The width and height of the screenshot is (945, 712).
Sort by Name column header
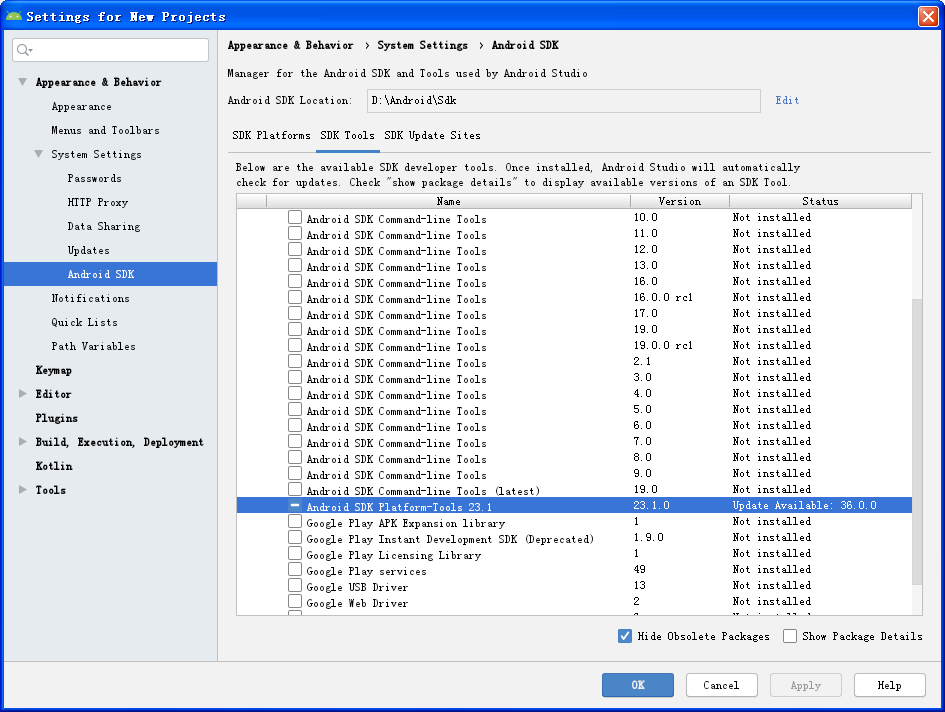(448, 201)
